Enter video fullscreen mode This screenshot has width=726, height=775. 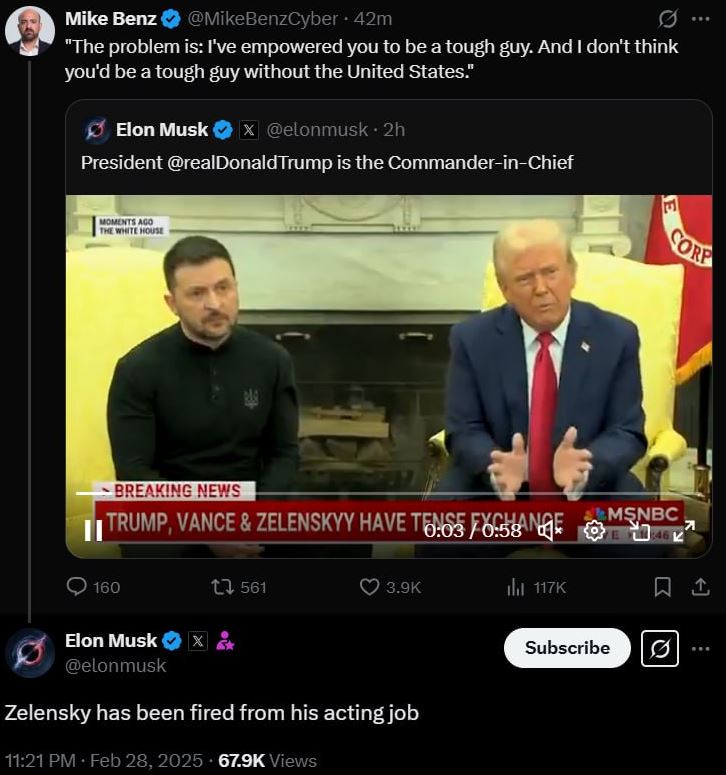683,530
